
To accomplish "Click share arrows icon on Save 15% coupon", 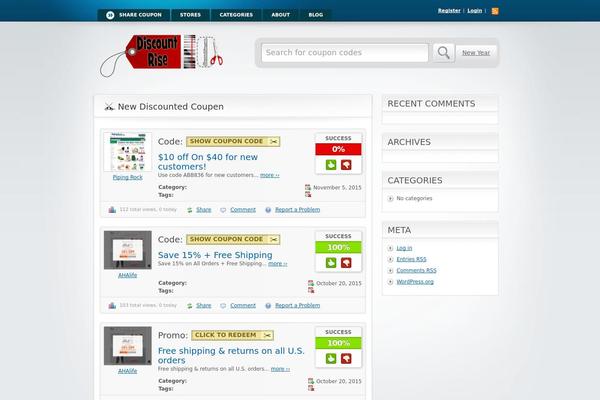I will 189,305.
